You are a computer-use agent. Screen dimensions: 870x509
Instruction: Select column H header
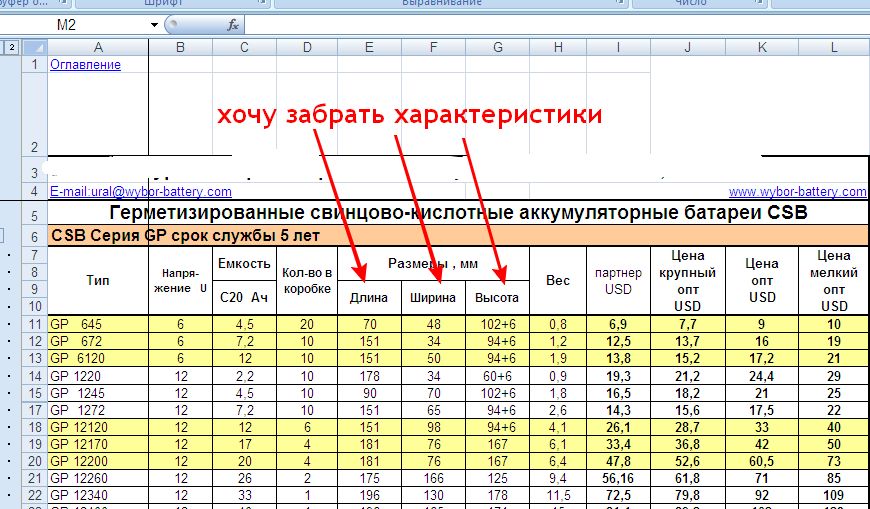tap(558, 48)
